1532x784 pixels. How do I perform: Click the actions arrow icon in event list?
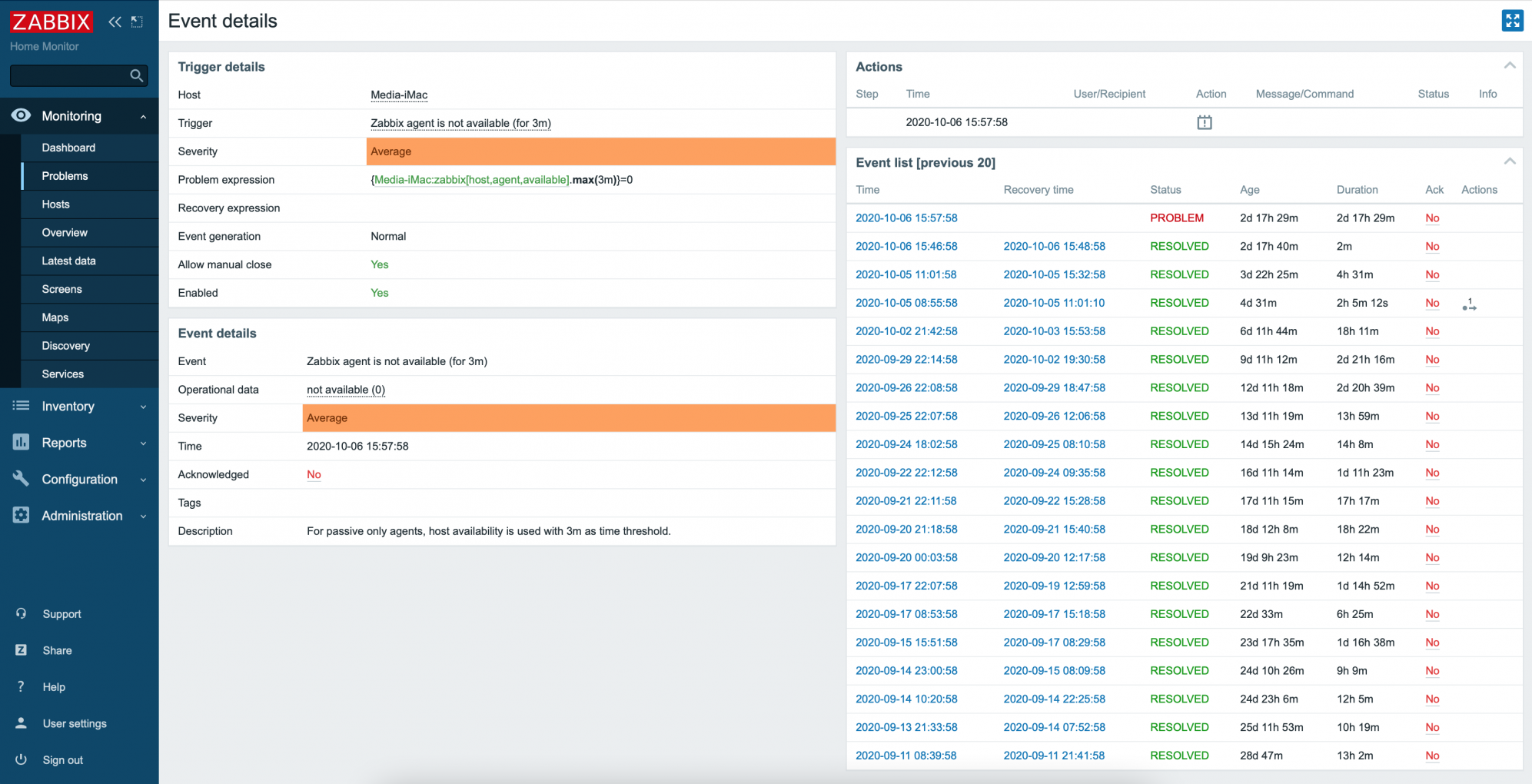[x=1469, y=304]
